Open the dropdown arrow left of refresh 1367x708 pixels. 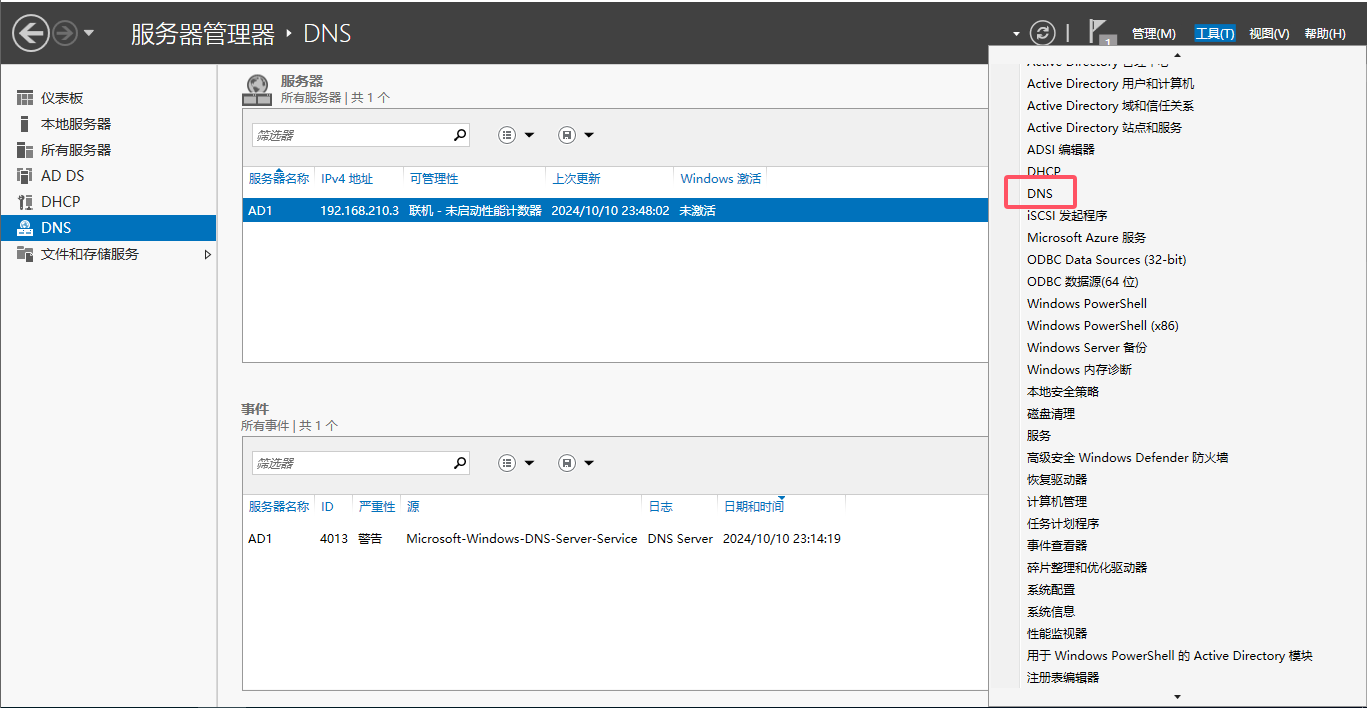coord(1016,33)
